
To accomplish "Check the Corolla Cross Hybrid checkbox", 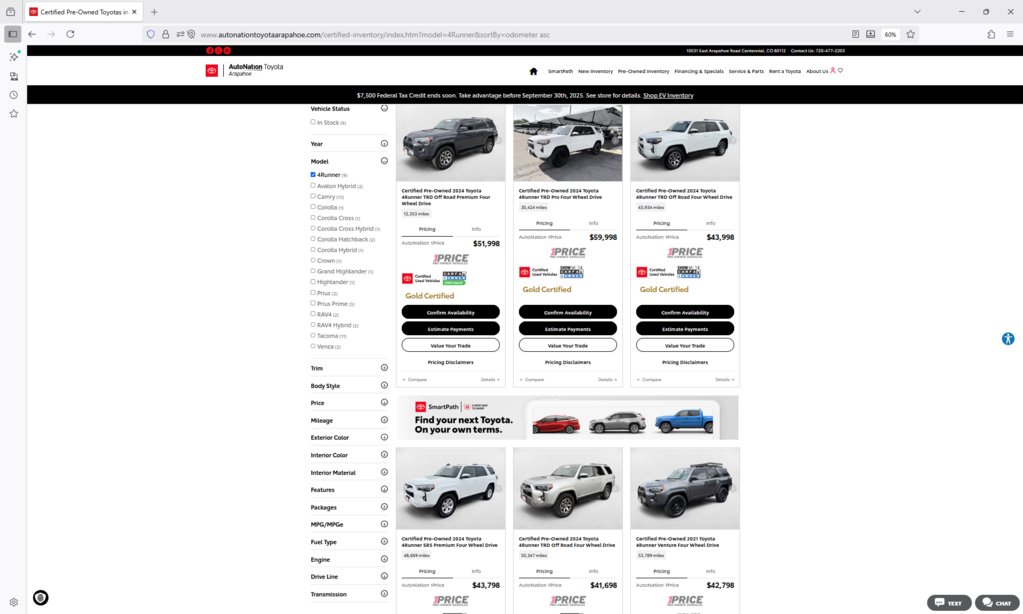I will (x=313, y=228).
